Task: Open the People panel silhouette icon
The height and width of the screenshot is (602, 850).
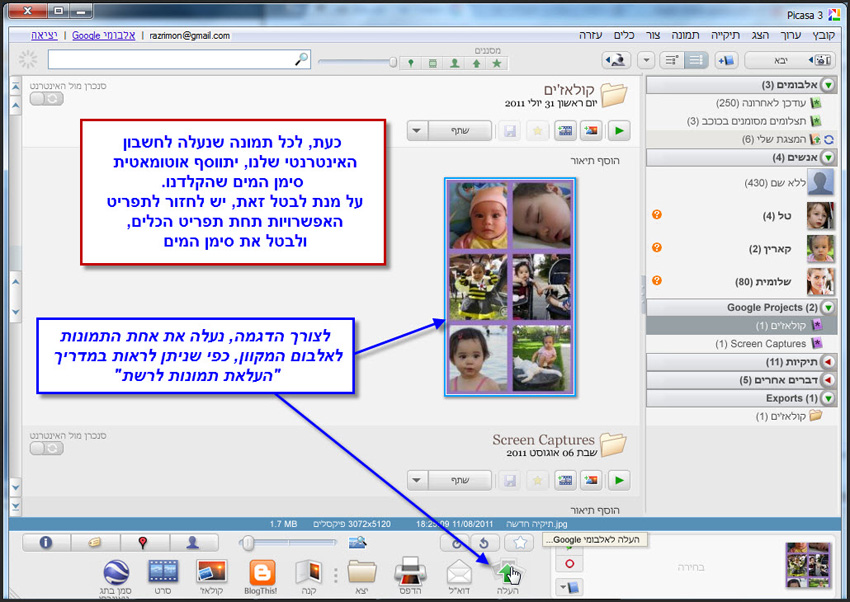Action: coord(192,542)
